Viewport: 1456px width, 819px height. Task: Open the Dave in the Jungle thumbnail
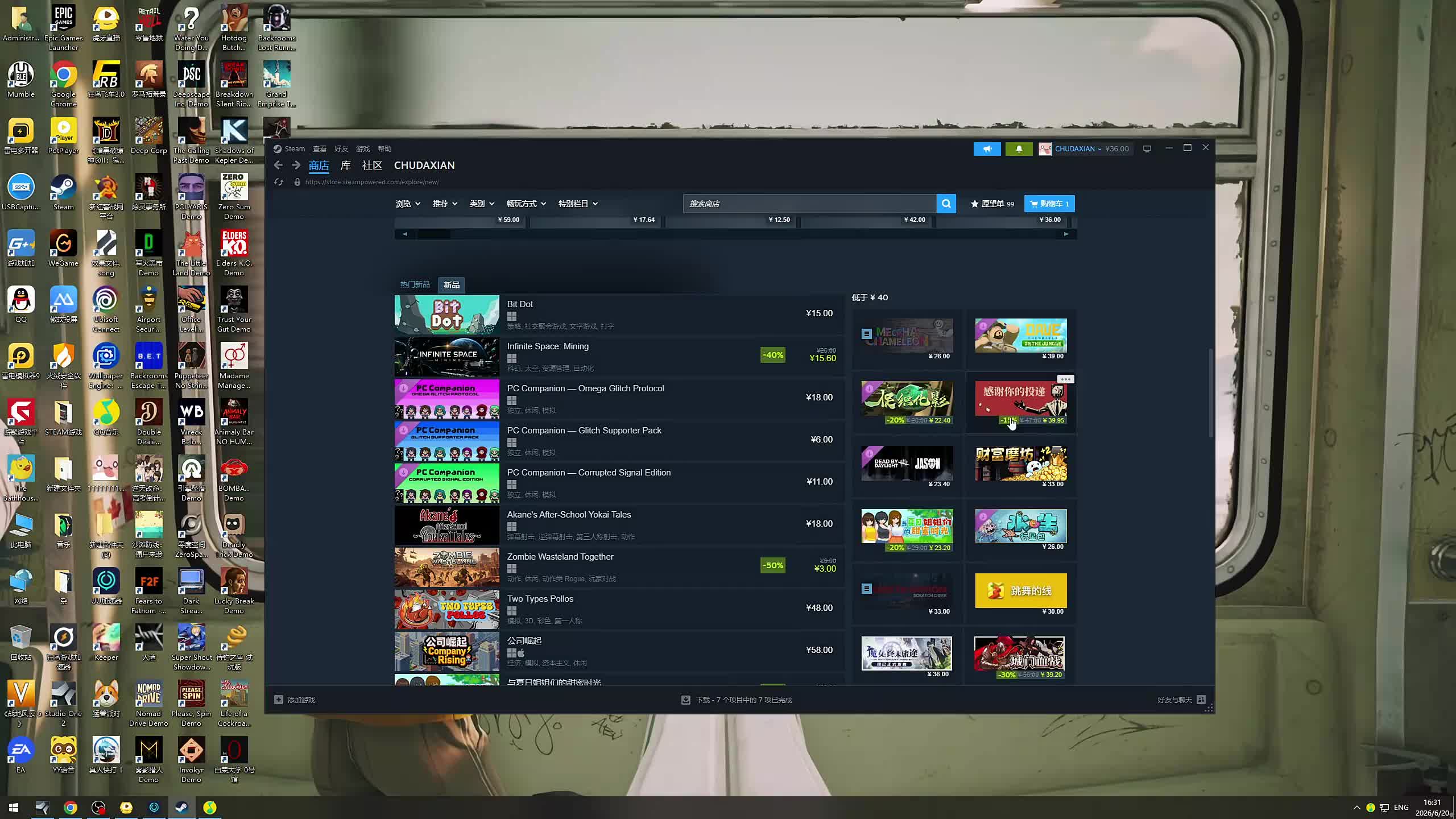[1021, 336]
